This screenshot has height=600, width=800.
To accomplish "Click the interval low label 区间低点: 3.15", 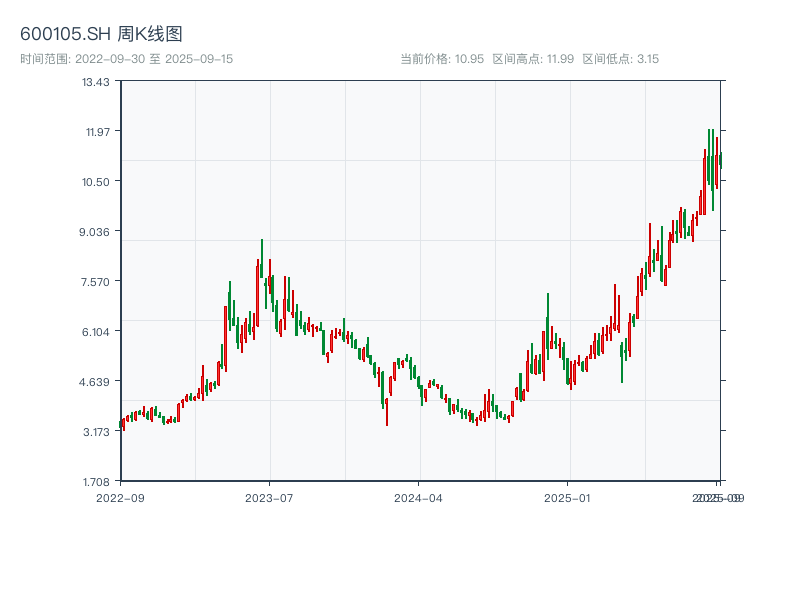I will coord(621,59).
